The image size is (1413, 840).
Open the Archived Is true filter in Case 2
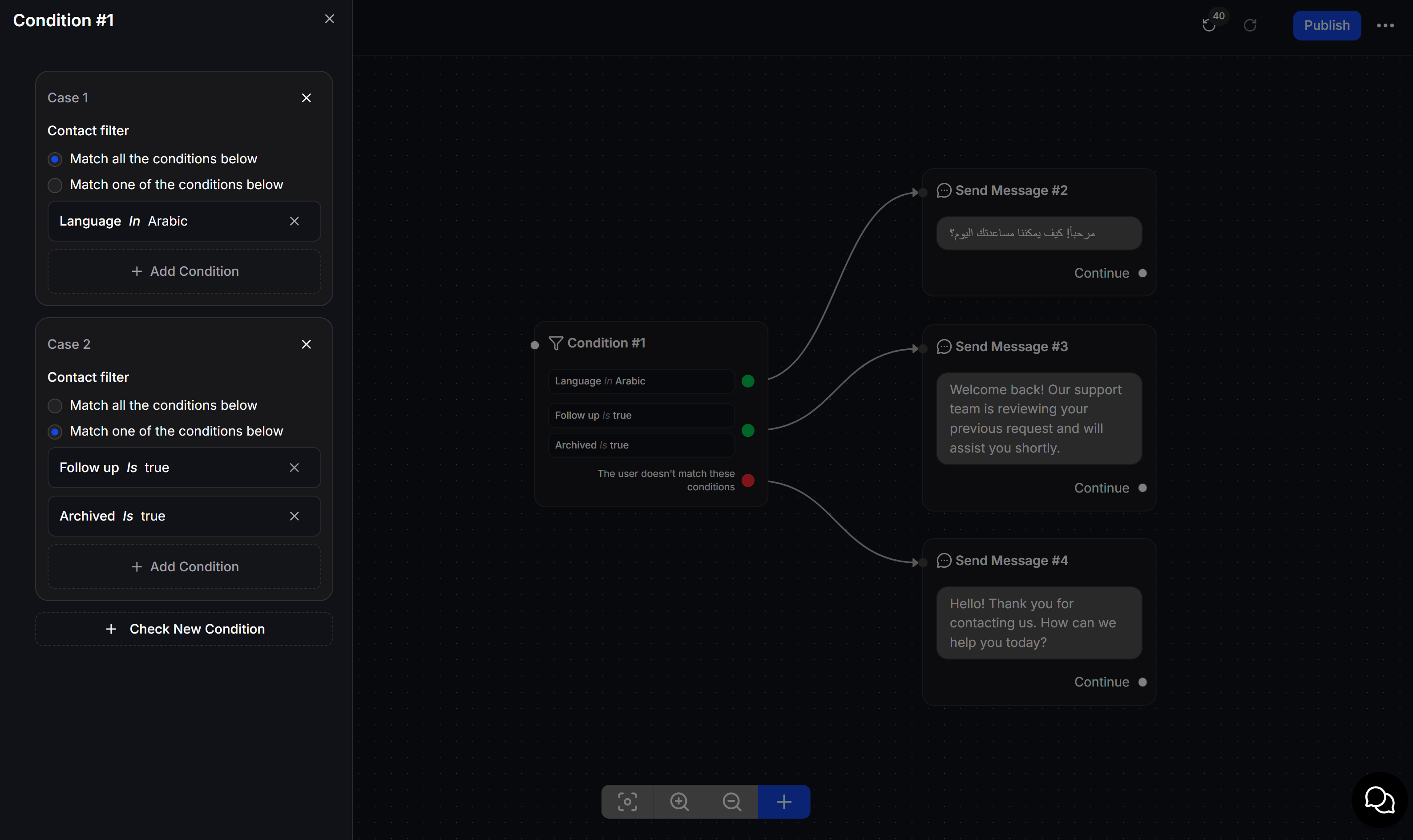[185, 516]
